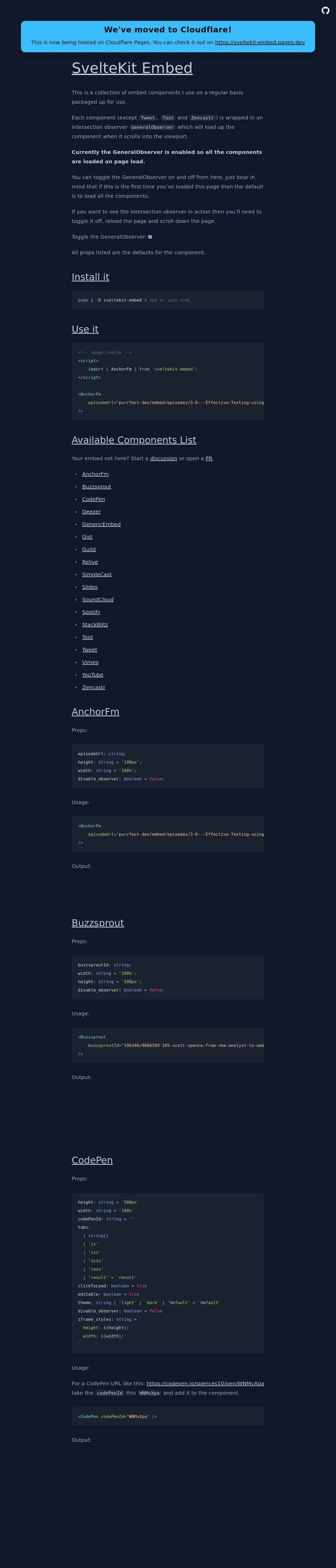Viewport: 336px width, 1568px height.
Task: Click the AnchorFm section heading
Action: 96,712
